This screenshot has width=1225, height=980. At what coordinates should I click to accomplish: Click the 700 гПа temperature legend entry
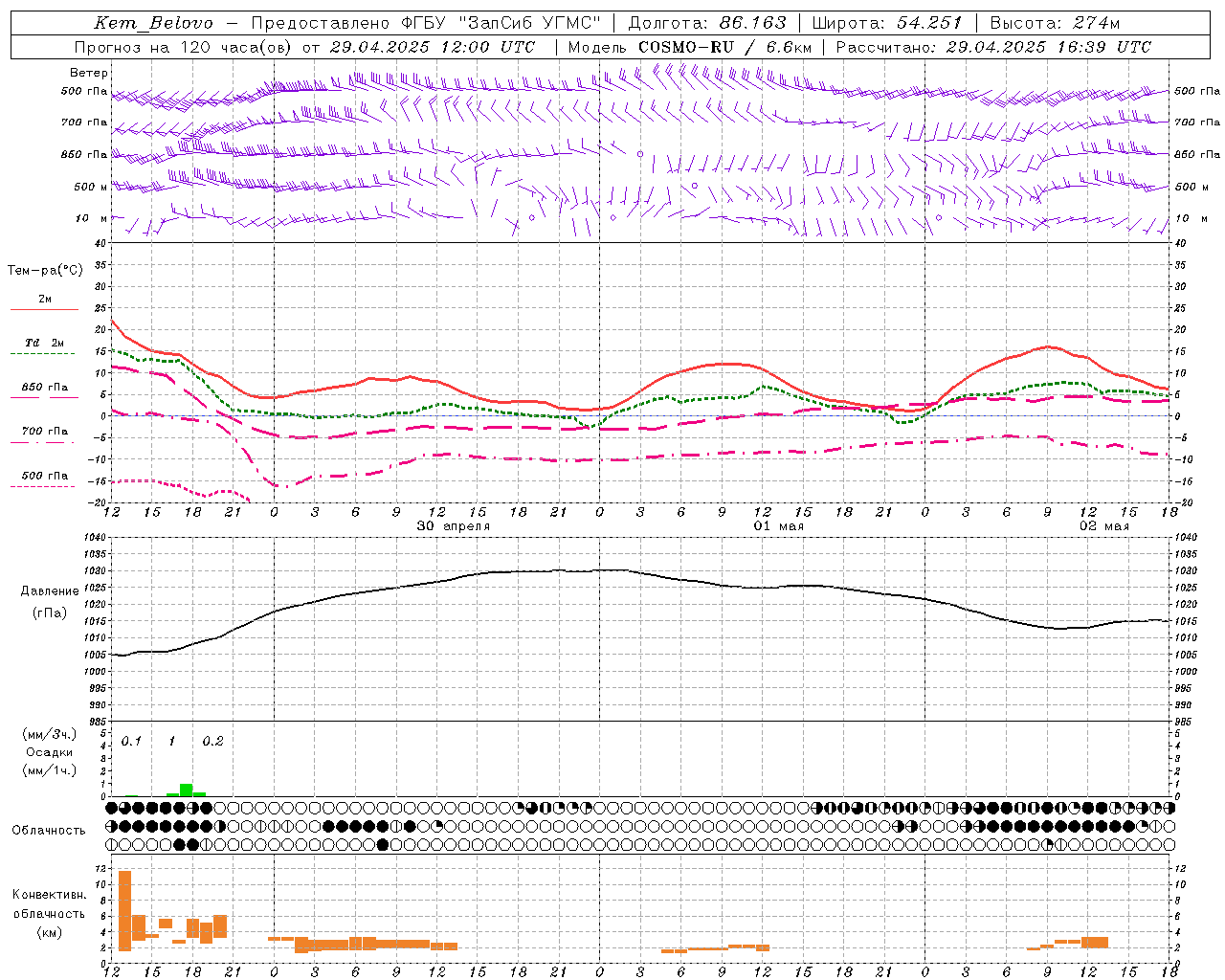pos(45,432)
